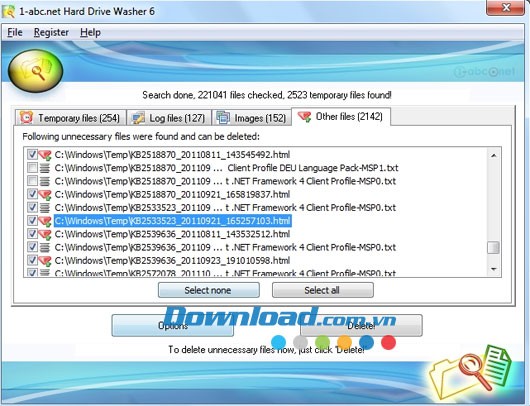
Task: Check the DEU Language Pack-MSP1.txt checkbox
Action: coord(32,168)
